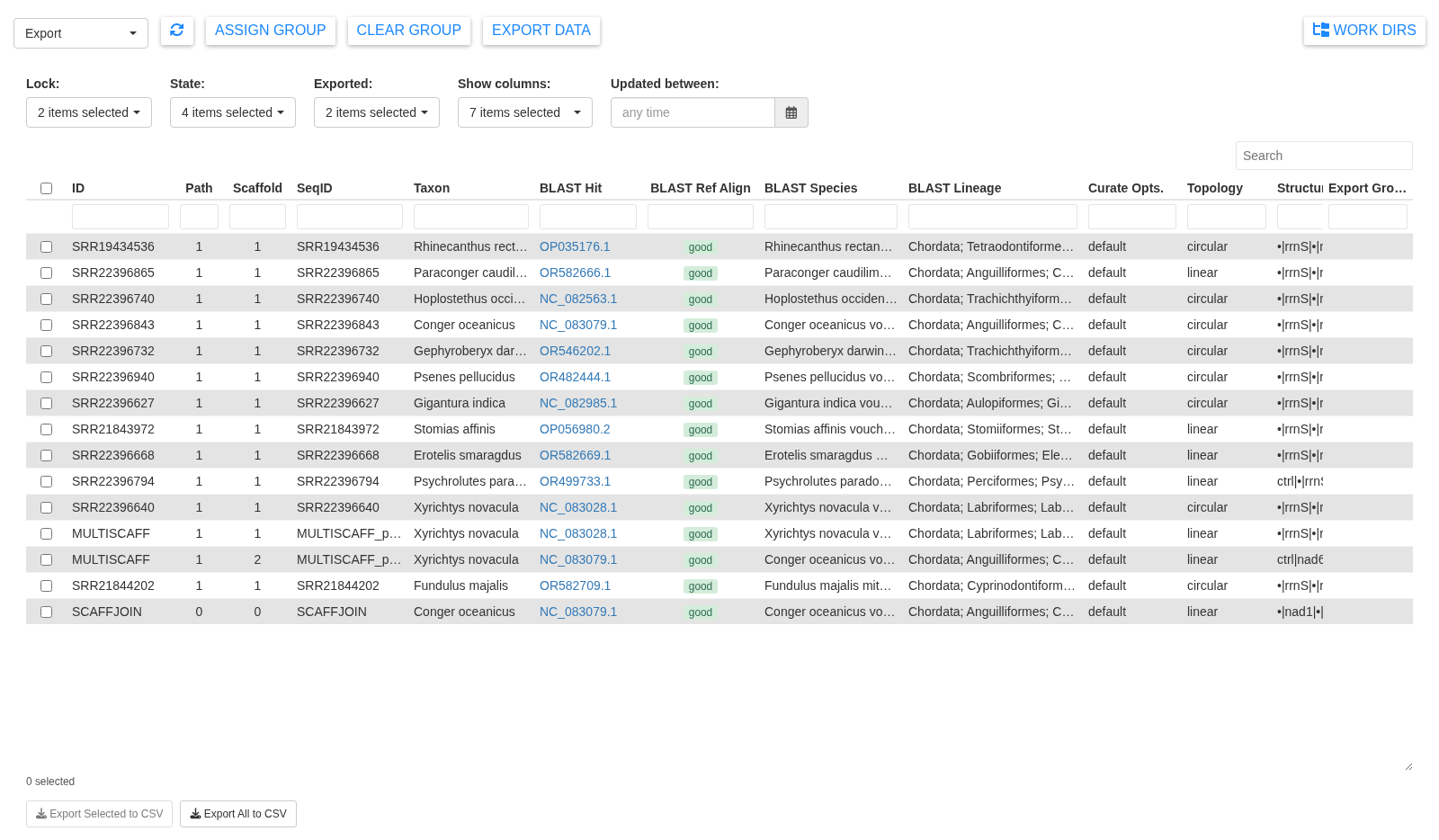Open BLAST hit link OR482444.1
This screenshot has height=840, width=1439.
click(575, 377)
